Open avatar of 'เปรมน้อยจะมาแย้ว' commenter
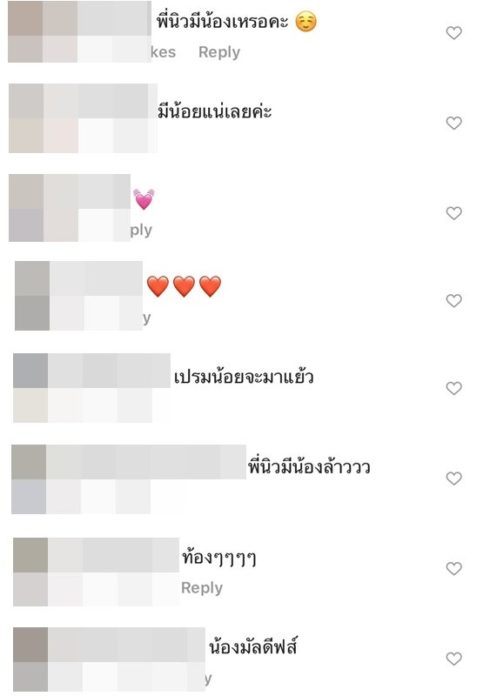 point(30,388)
